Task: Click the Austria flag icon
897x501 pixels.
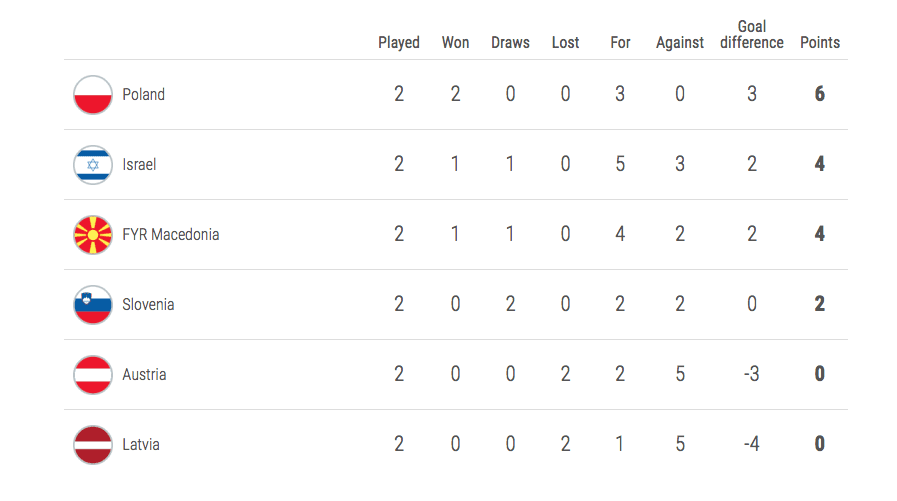Action: (93, 375)
